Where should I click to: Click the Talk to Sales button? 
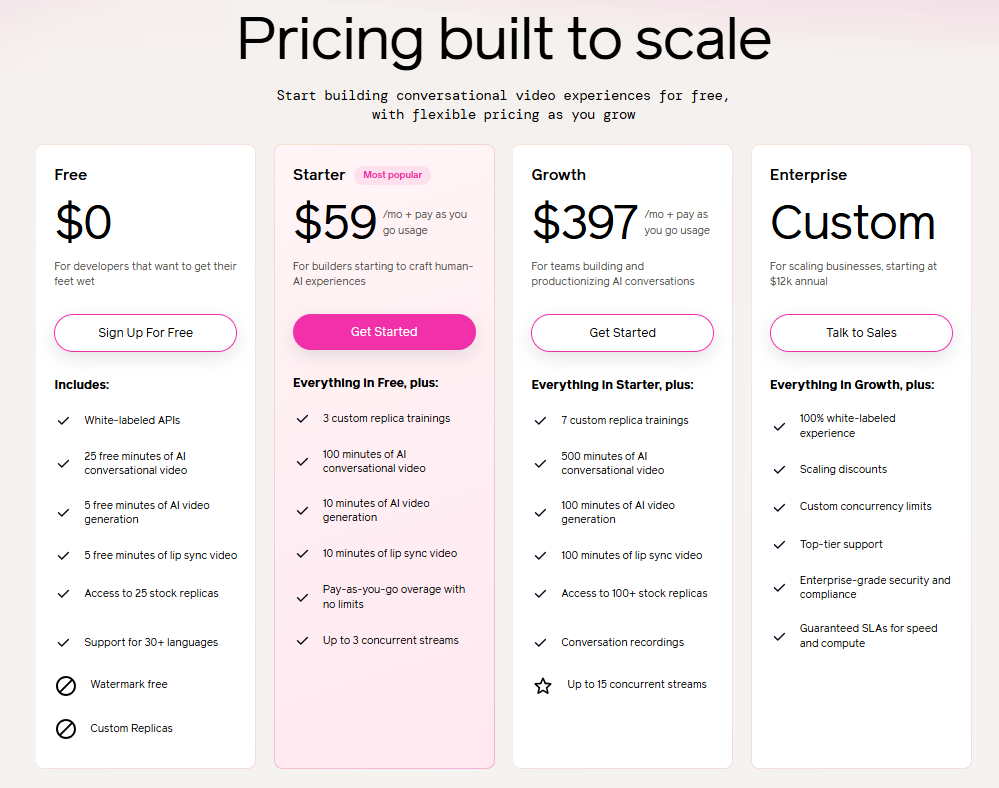coord(861,333)
